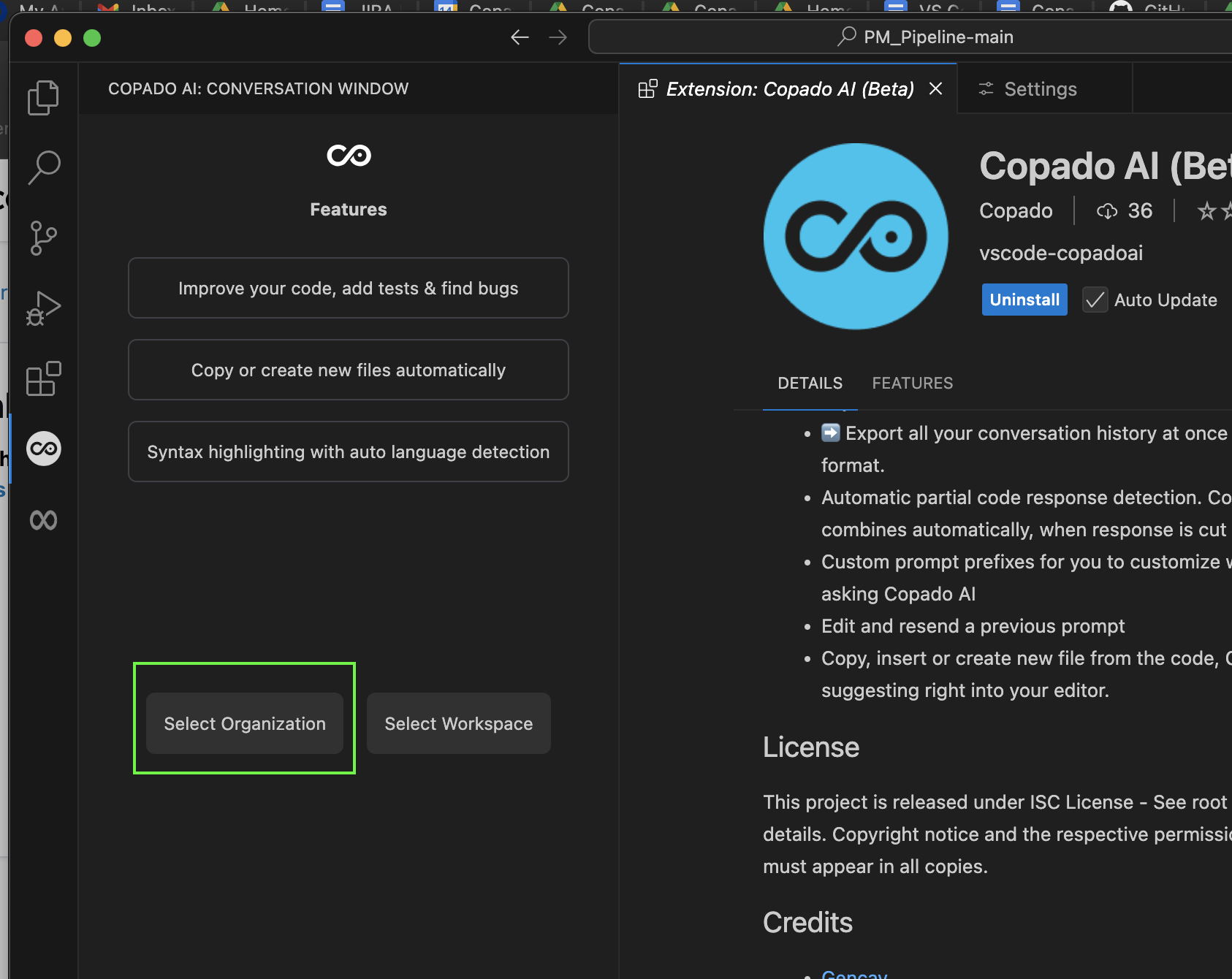Open the Extensions view icon

click(43, 378)
